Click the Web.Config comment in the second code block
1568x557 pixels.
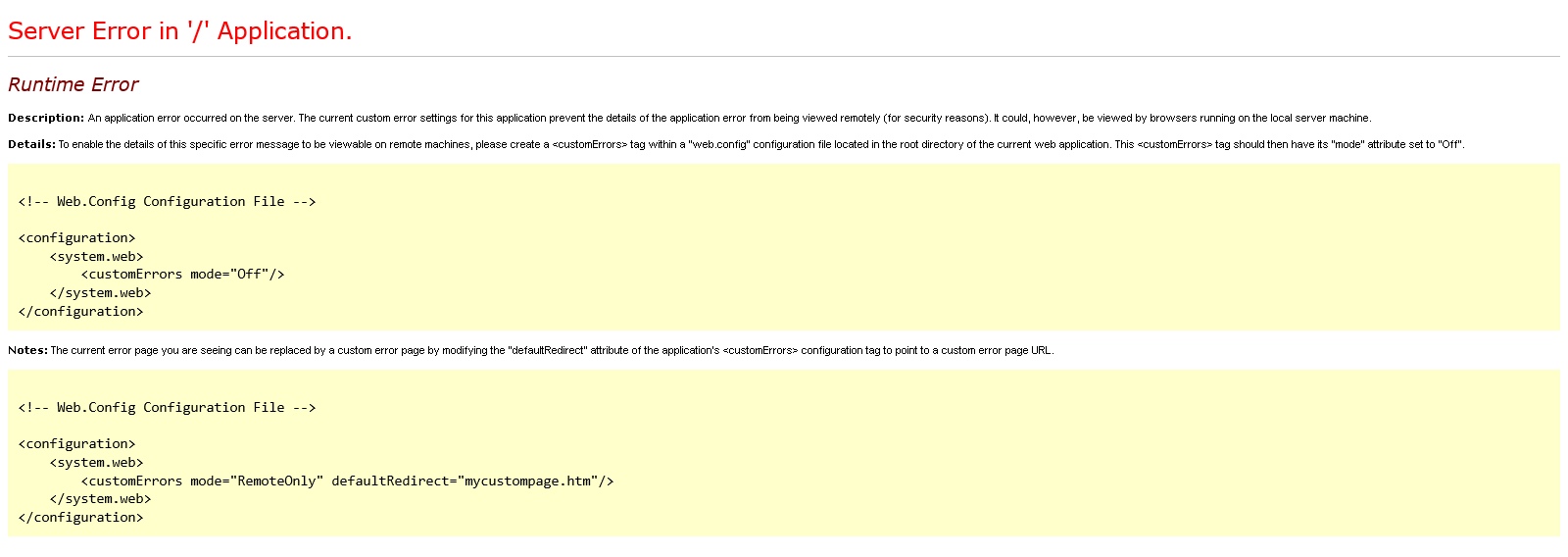[167, 408]
